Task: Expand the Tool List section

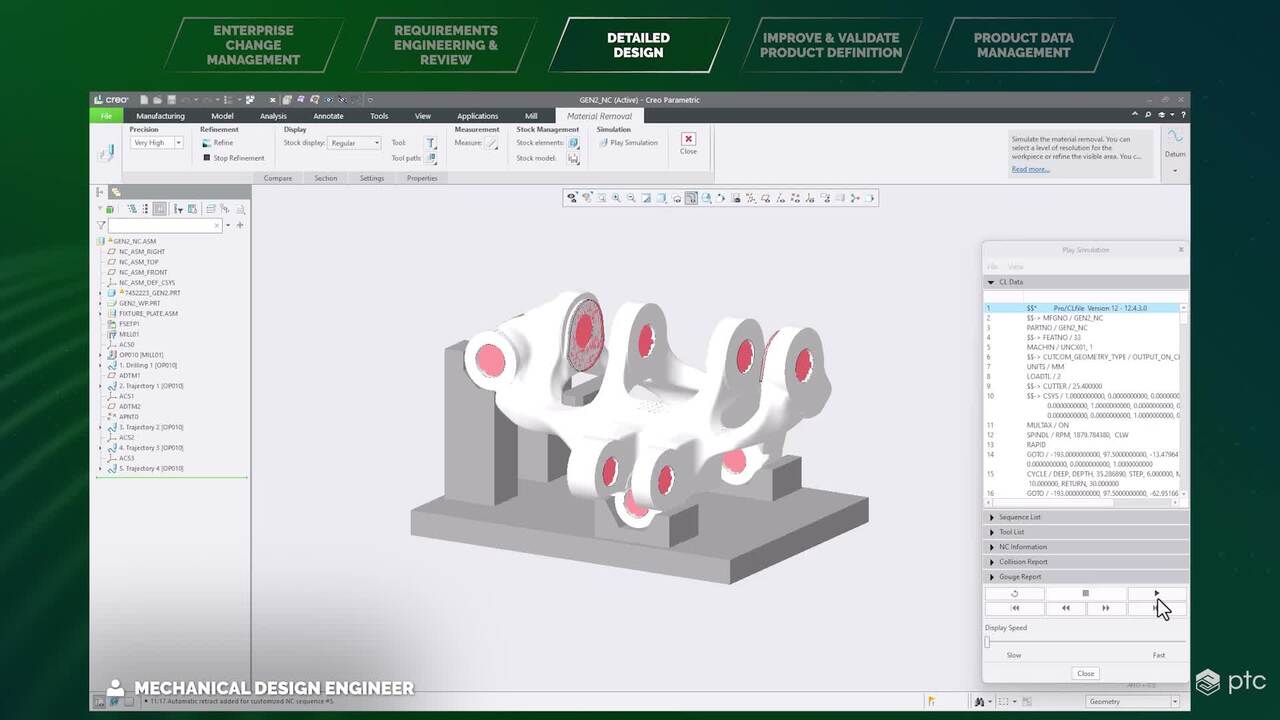Action: (1011, 532)
